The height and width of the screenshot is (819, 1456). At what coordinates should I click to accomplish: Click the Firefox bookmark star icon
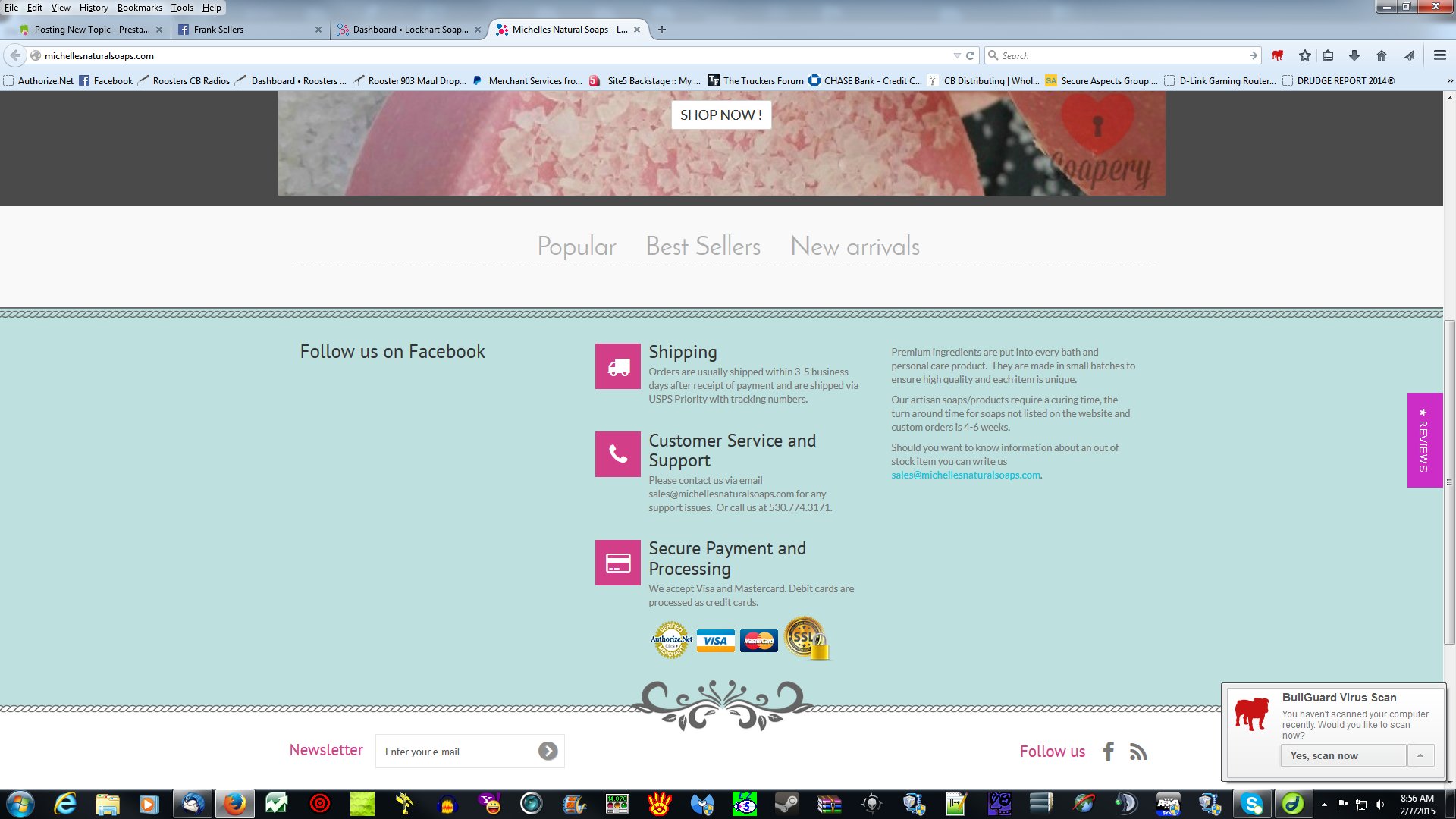tap(1304, 55)
